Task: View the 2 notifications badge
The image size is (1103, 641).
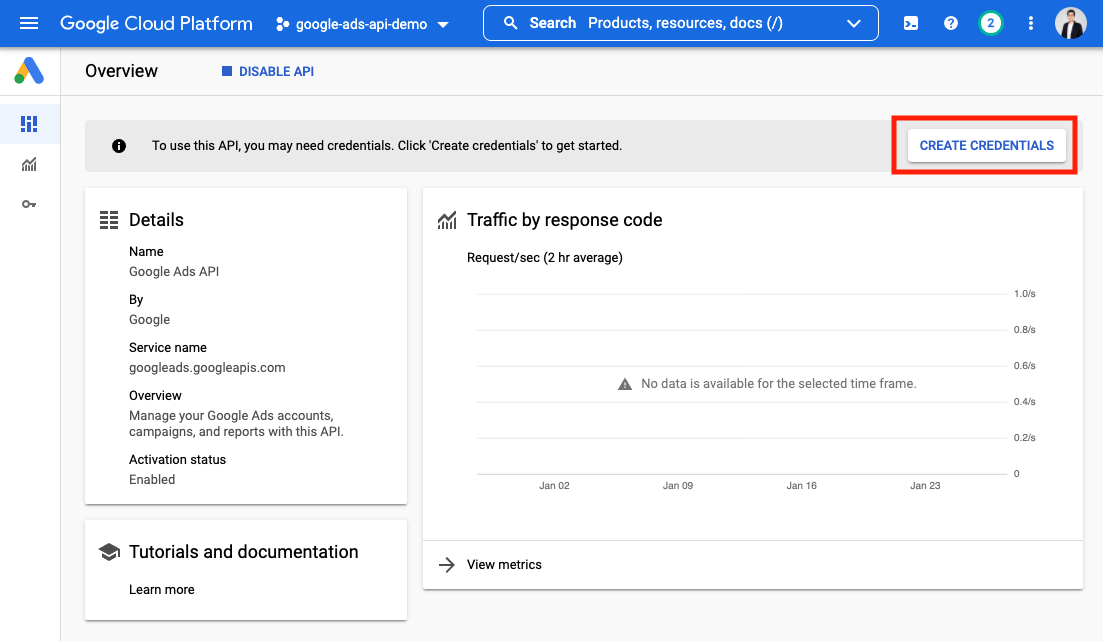Action: [990, 23]
